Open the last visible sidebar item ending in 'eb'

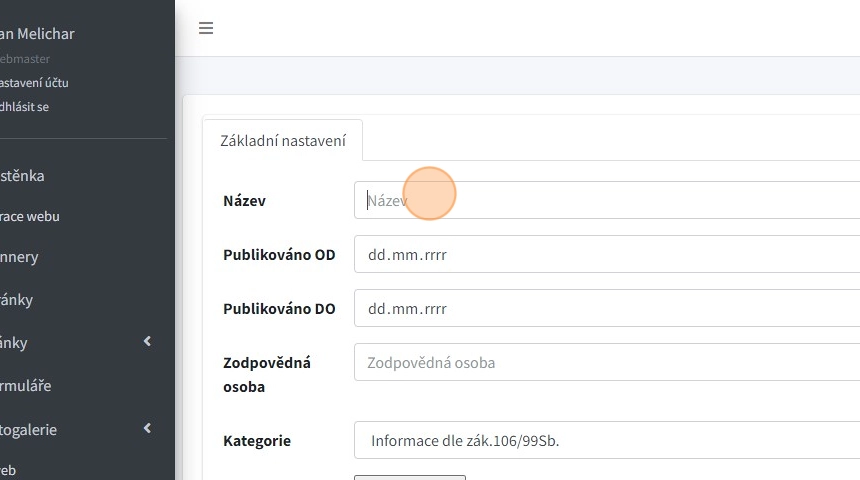click(x=8, y=470)
